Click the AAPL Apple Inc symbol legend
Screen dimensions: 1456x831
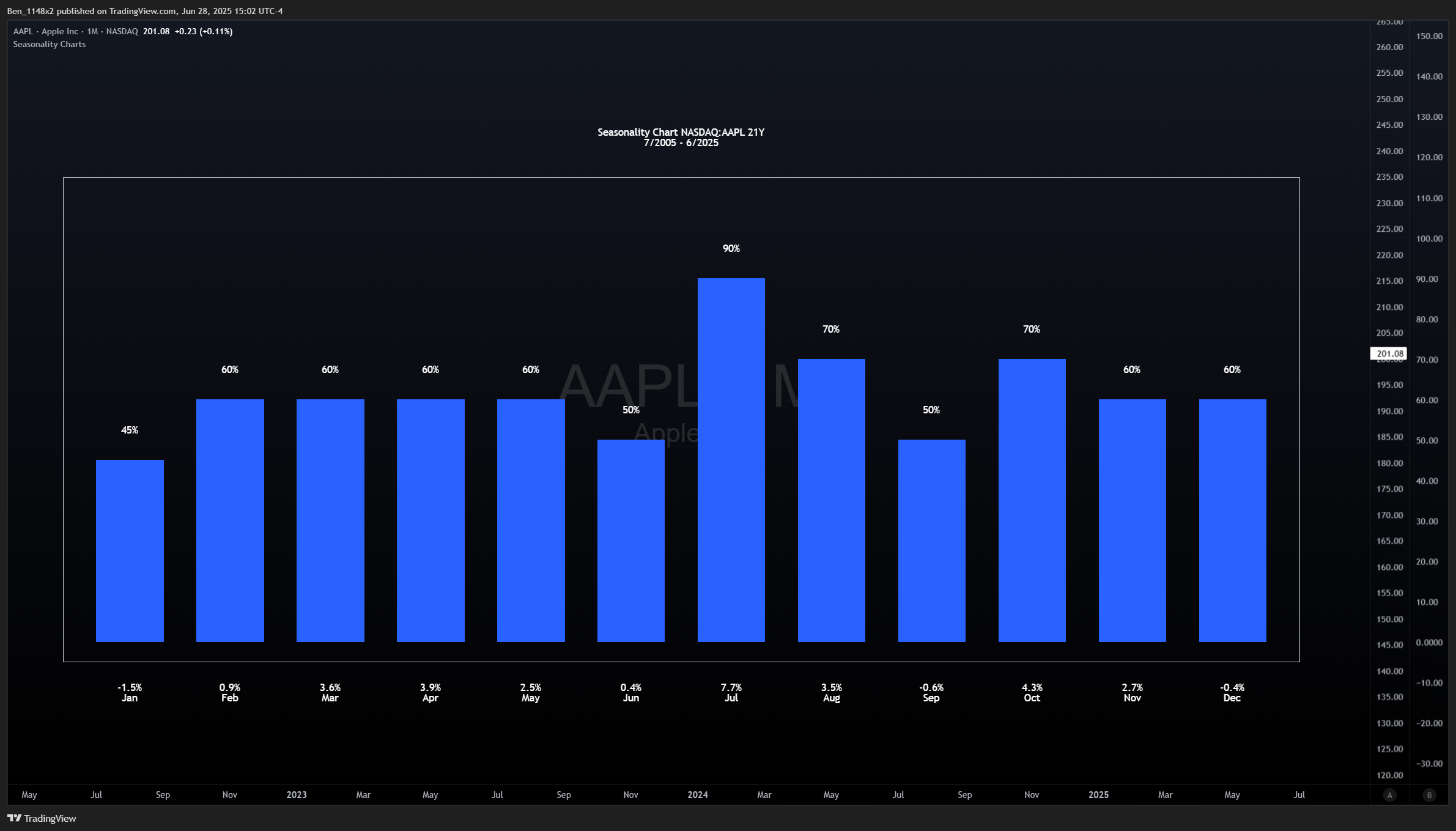tap(76, 31)
